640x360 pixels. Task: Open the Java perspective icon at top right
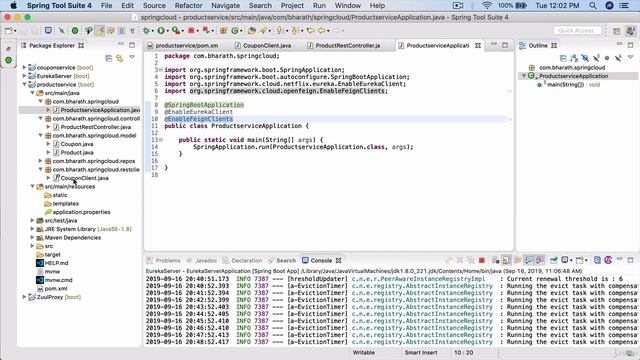(631, 31)
